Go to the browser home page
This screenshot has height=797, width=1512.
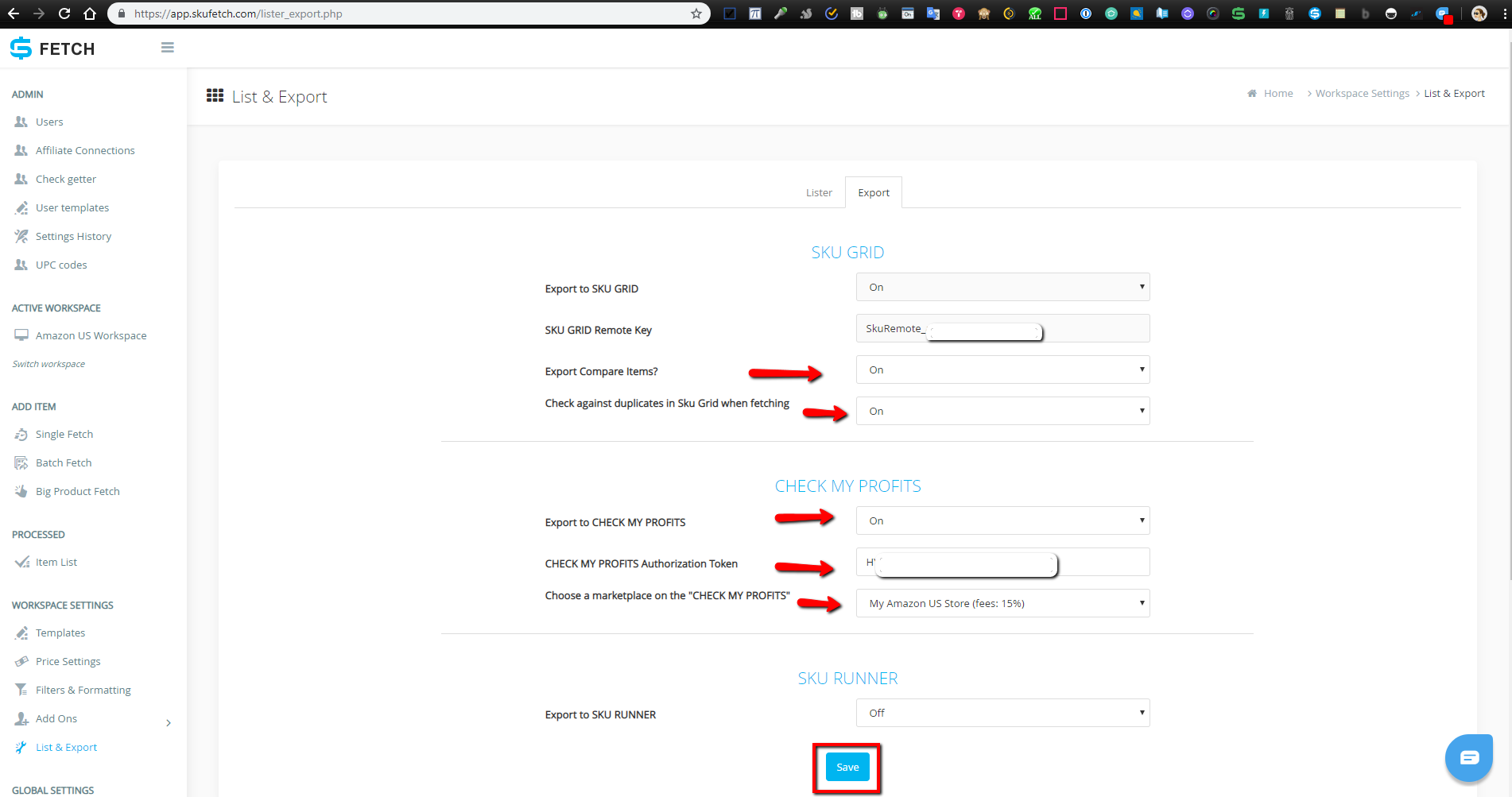click(90, 14)
